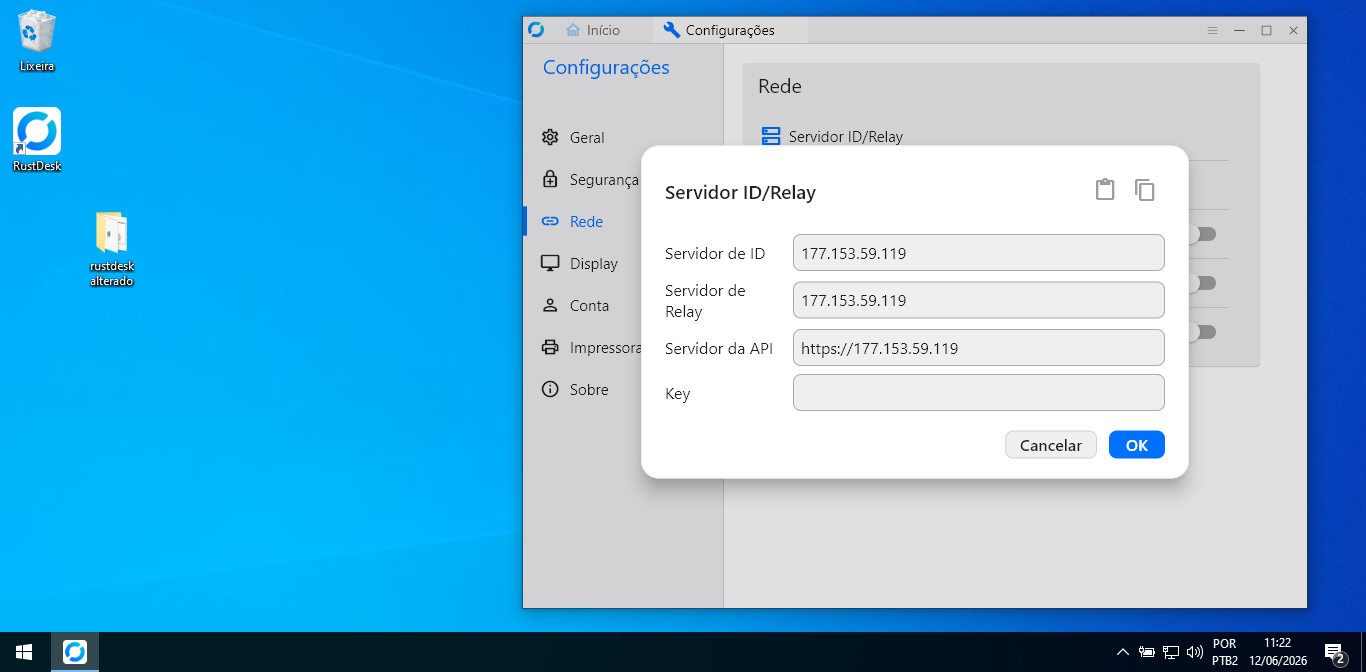Cancel the server settings dialog

point(1051,445)
